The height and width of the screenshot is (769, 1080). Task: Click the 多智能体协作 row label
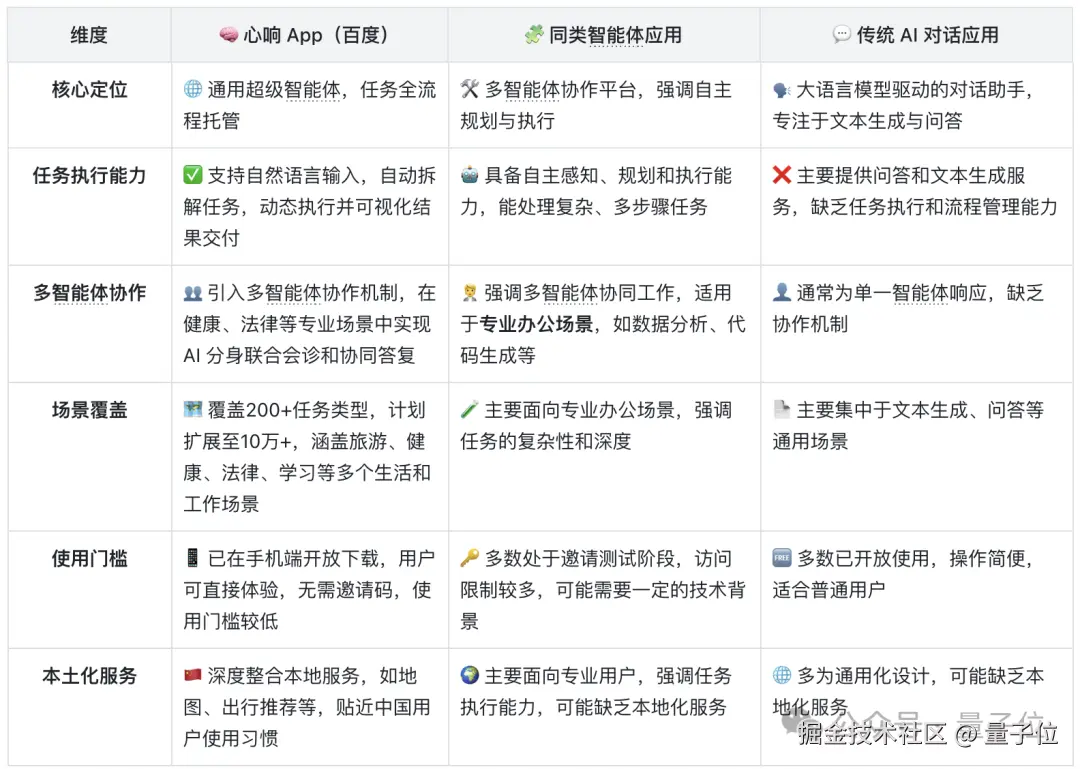[90, 293]
